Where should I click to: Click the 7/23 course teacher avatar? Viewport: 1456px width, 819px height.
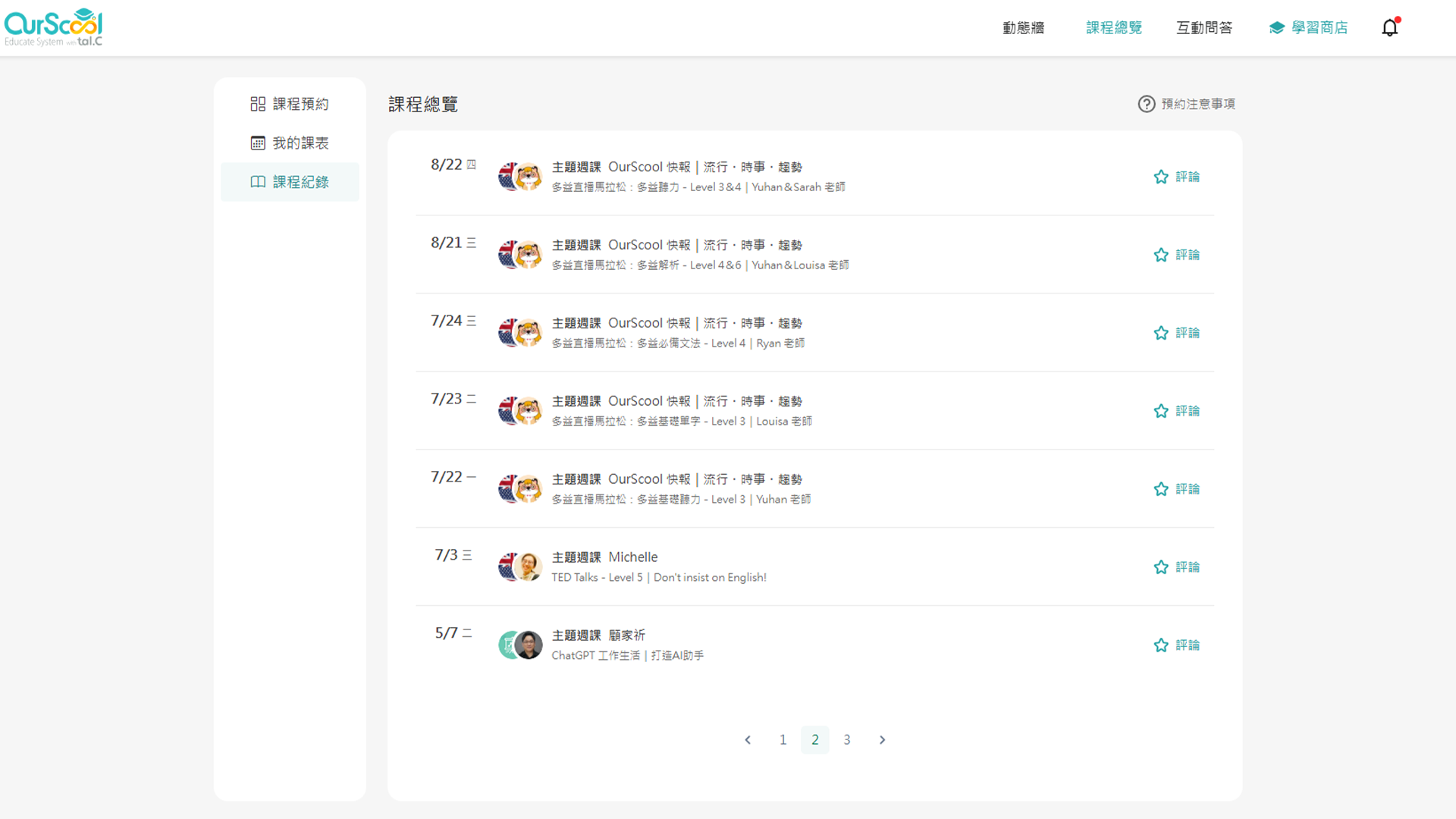(528, 410)
